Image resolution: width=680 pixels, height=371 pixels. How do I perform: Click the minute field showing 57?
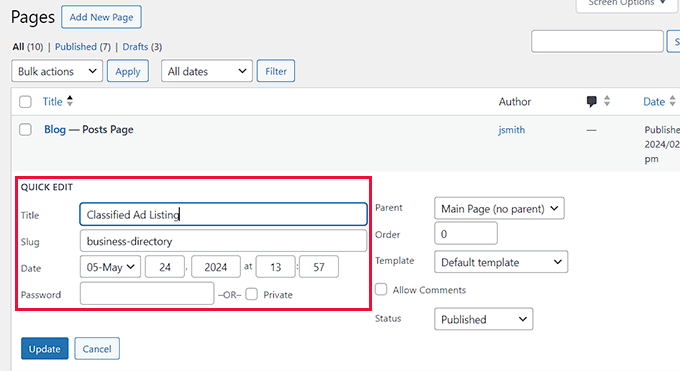tap(319, 267)
